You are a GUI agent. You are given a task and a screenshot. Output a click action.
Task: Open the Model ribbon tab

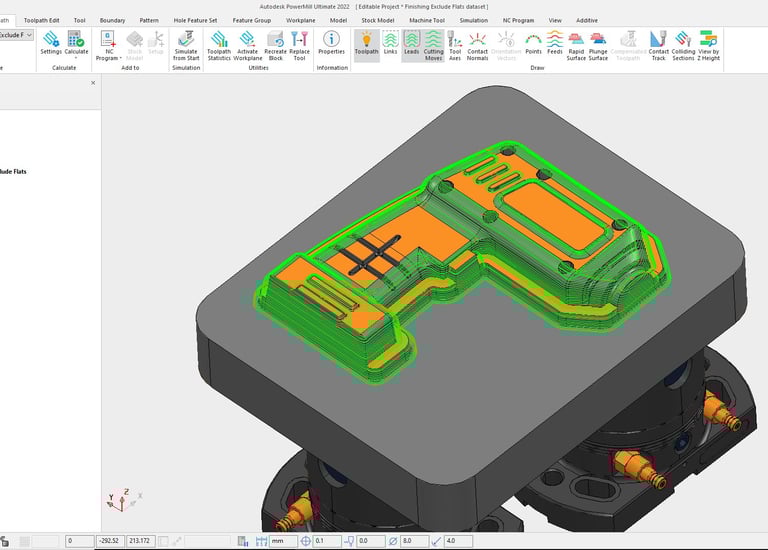(338, 21)
